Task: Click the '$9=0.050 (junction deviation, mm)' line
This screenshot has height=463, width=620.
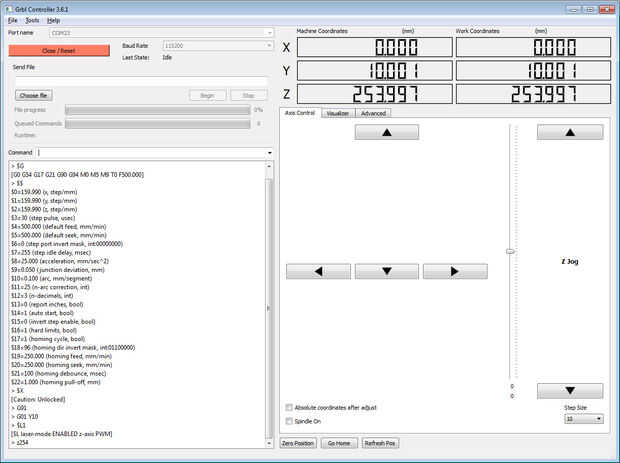Action: coord(58,270)
